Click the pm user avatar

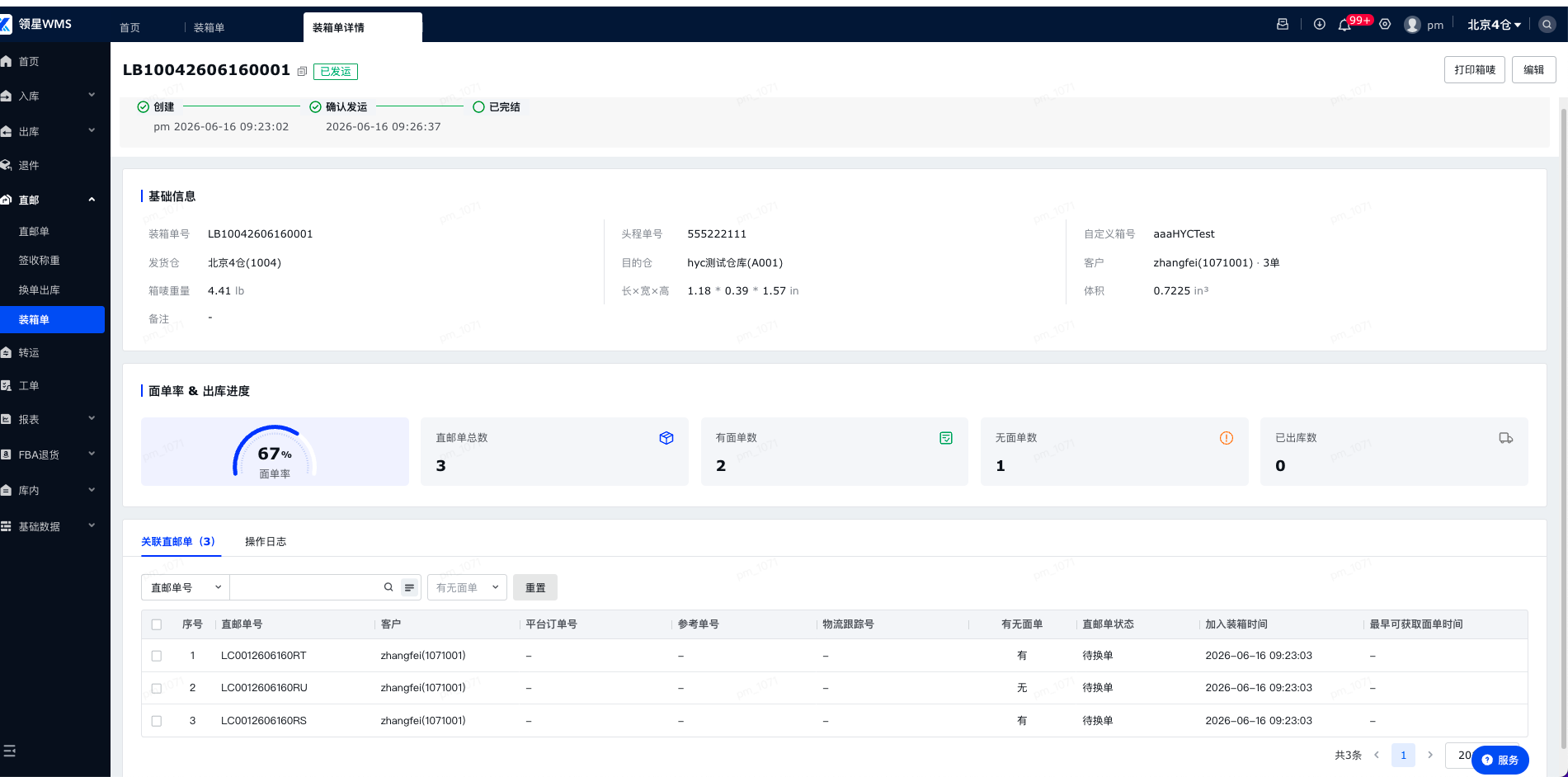(1412, 25)
